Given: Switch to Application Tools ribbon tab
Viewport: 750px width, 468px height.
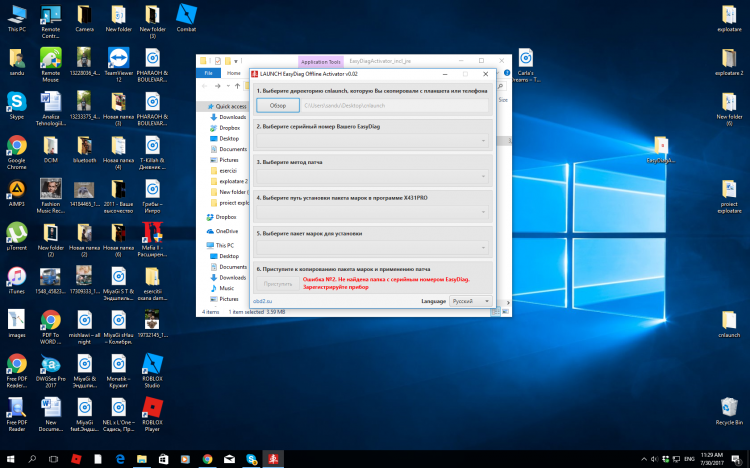Looking at the screenshot, I should [320, 62].
